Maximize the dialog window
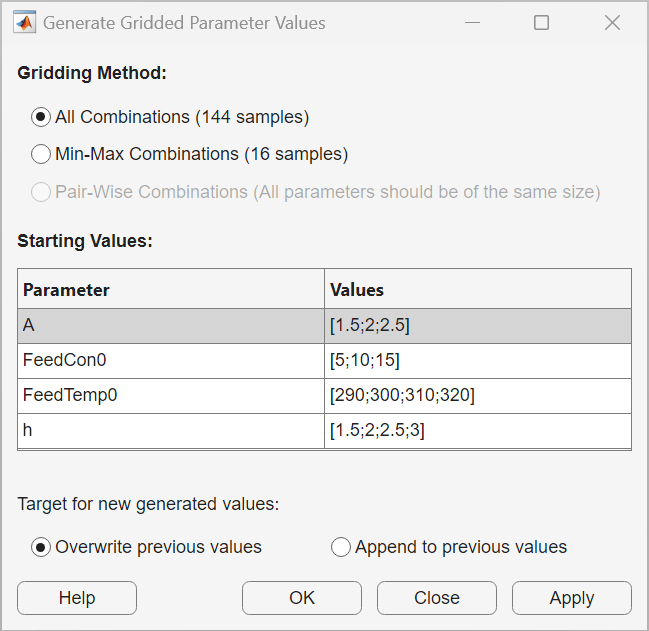Image resolution: width=649 pixels, height=631 pixels. click(x=541, y=22)
